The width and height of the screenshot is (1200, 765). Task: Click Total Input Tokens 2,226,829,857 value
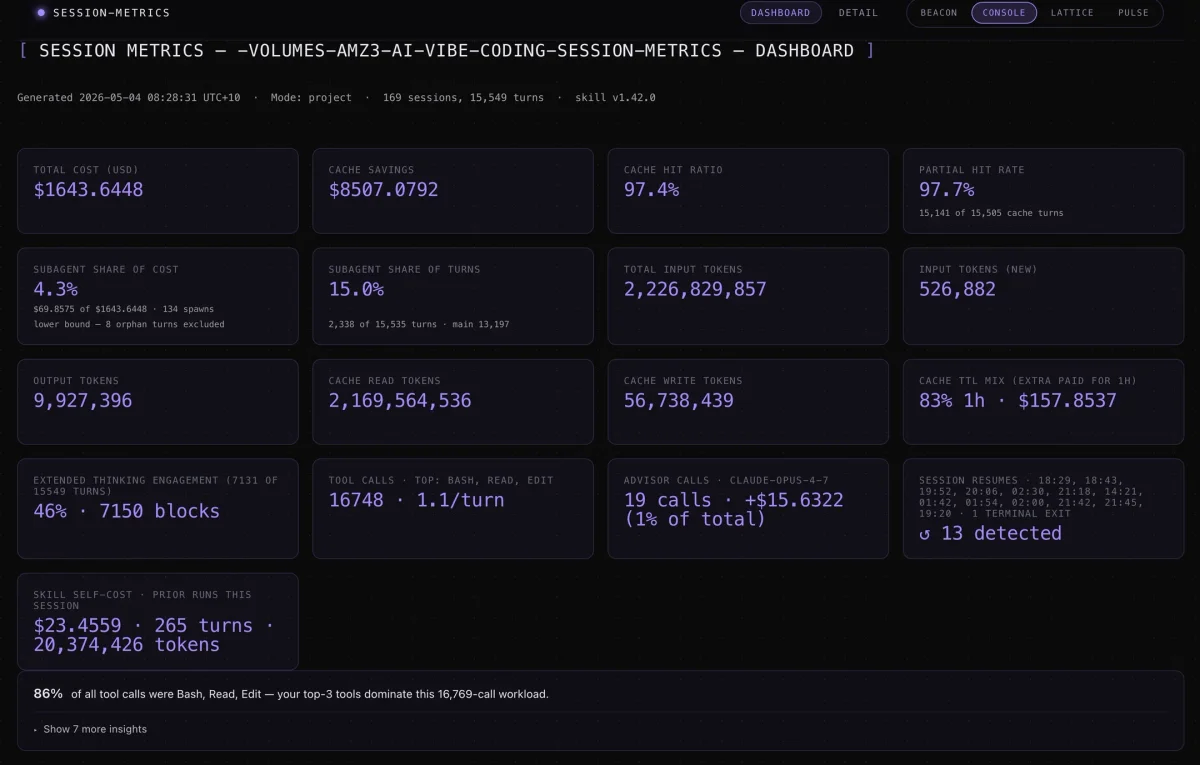click(695, 289)
